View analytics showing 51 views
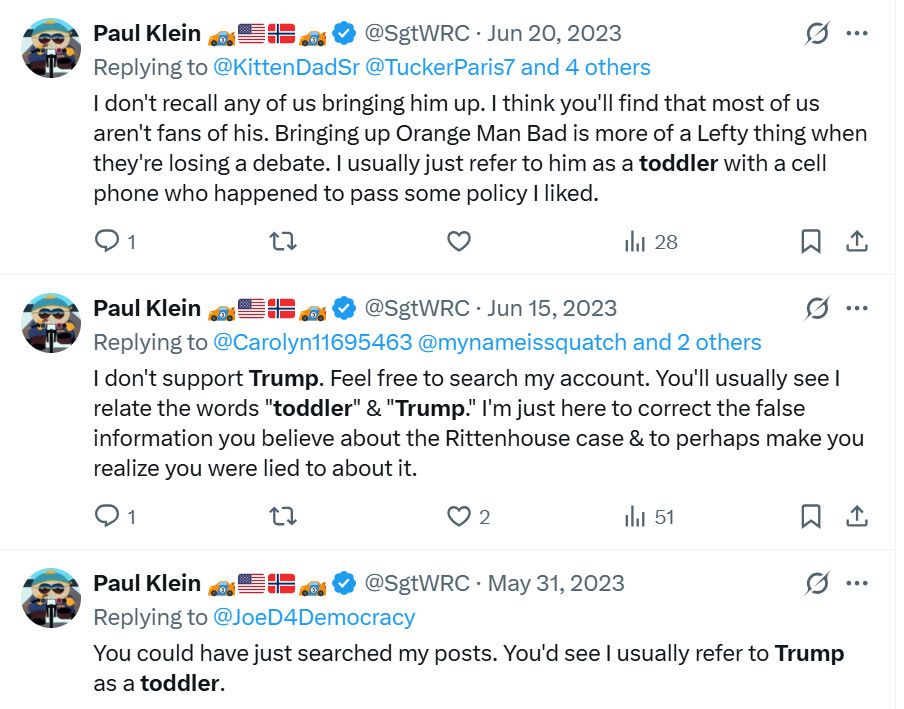The height and width of the screenshot is (709, 904). (649, 516)
